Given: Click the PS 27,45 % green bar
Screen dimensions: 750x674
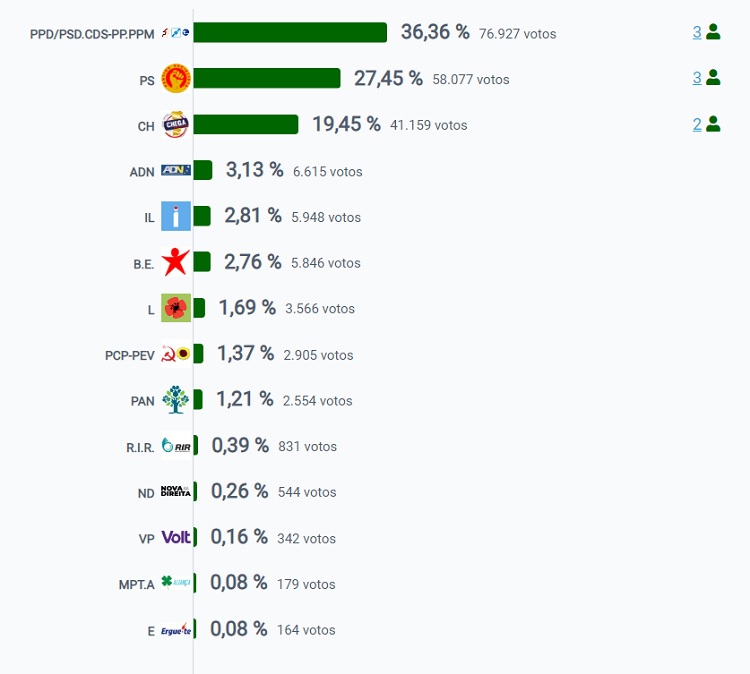Looking at the screenshot, I should tap(267, 79).
